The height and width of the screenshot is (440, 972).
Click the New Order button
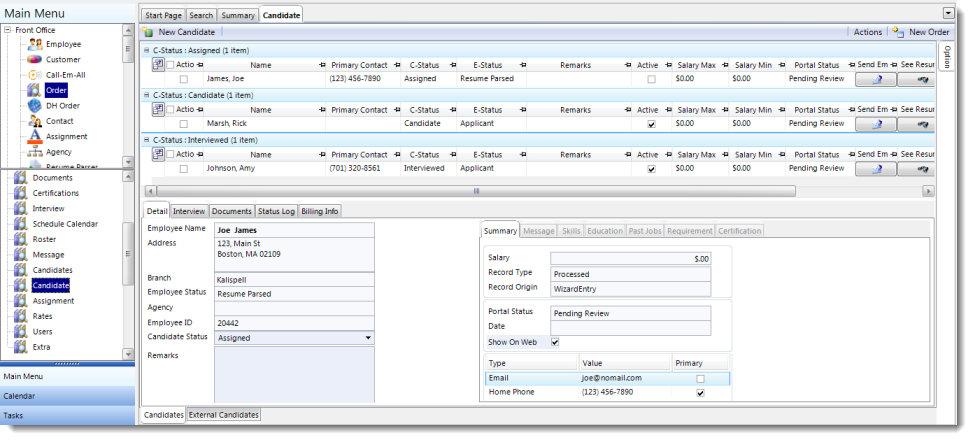[921, 32]
